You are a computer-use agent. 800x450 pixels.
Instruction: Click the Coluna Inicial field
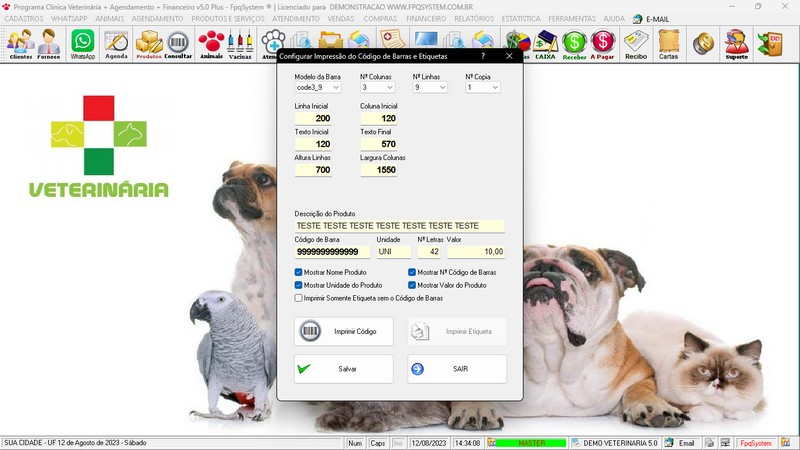tap(379, 118)
